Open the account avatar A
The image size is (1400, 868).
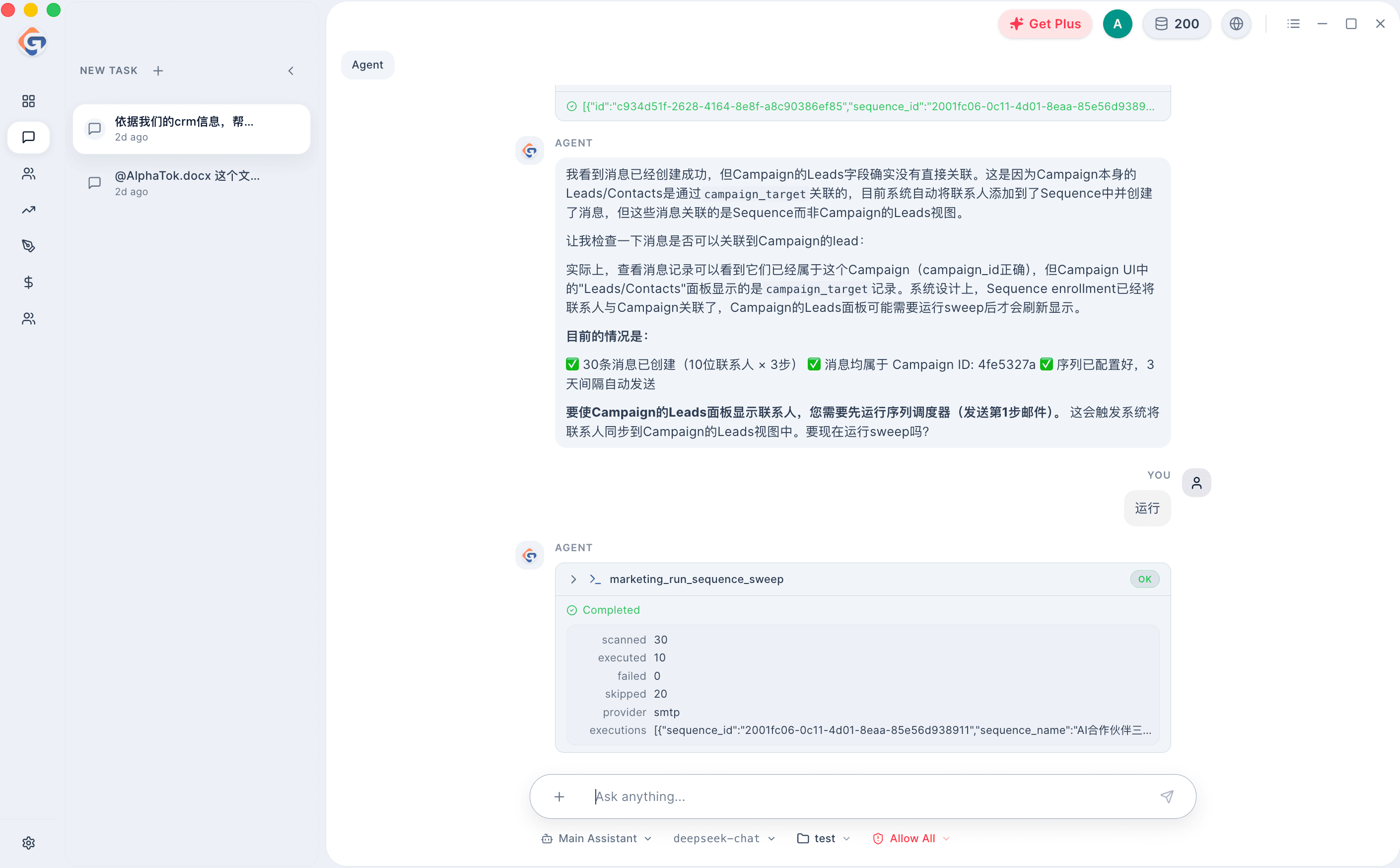tap(1117, 23)
